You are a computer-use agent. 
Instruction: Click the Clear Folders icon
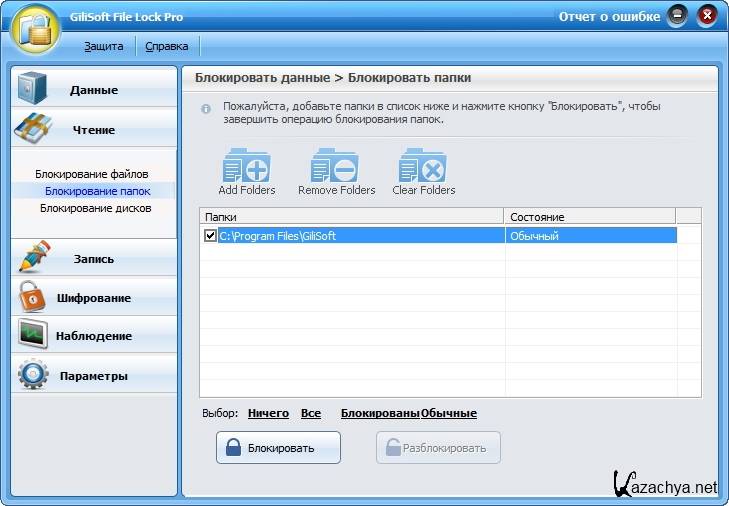coord(423,166)
